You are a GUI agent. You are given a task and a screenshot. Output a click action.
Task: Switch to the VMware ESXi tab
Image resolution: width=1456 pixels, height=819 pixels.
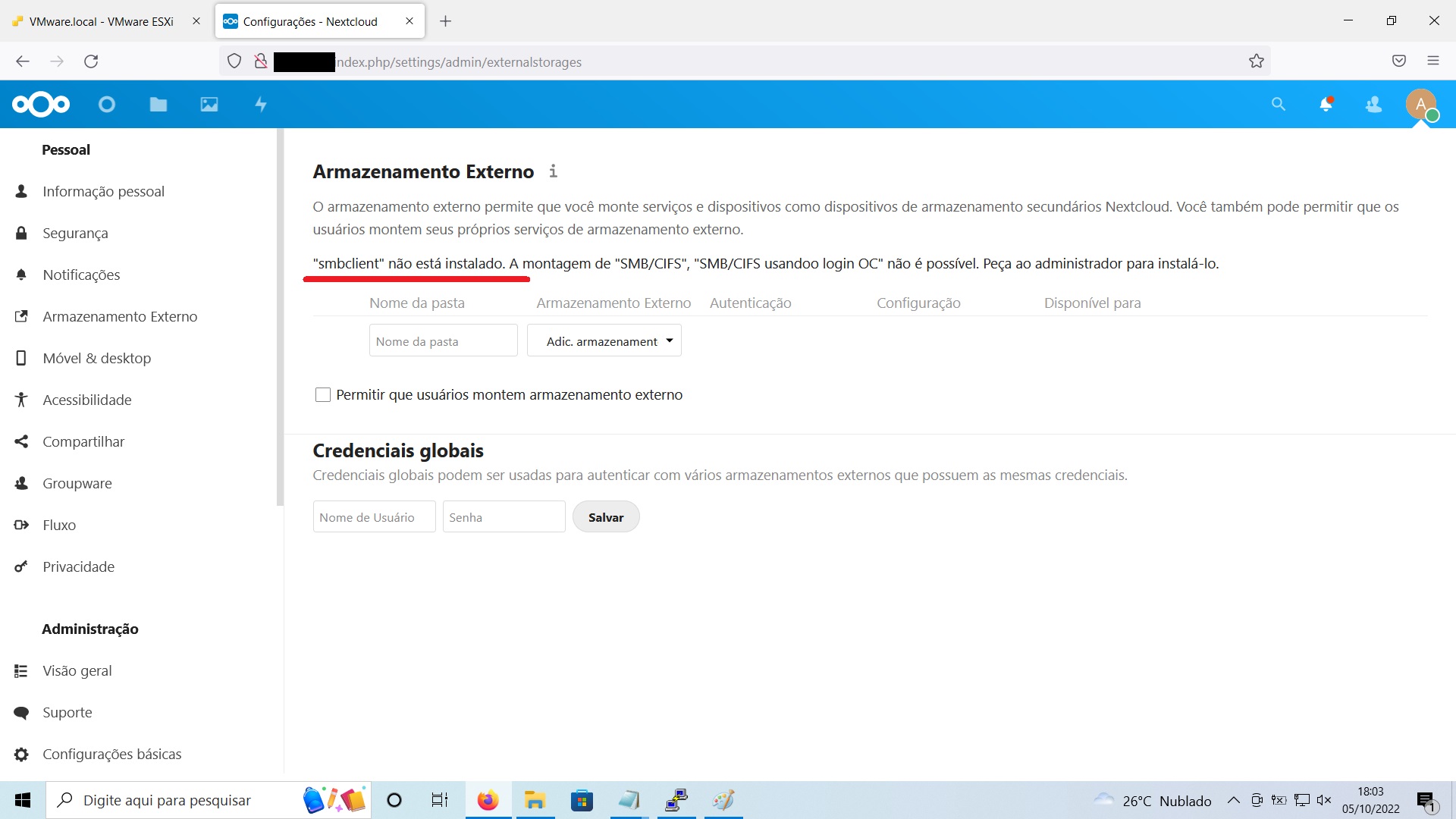click(101, 21)
